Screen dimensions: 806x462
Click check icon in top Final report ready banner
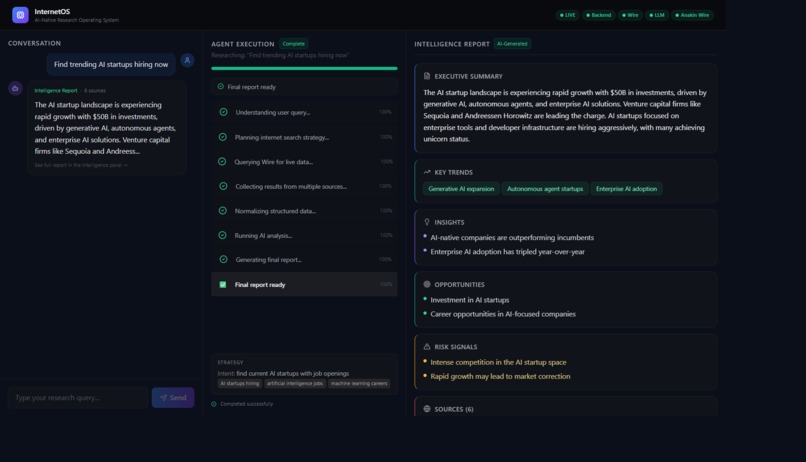click(x=221, y=86)
